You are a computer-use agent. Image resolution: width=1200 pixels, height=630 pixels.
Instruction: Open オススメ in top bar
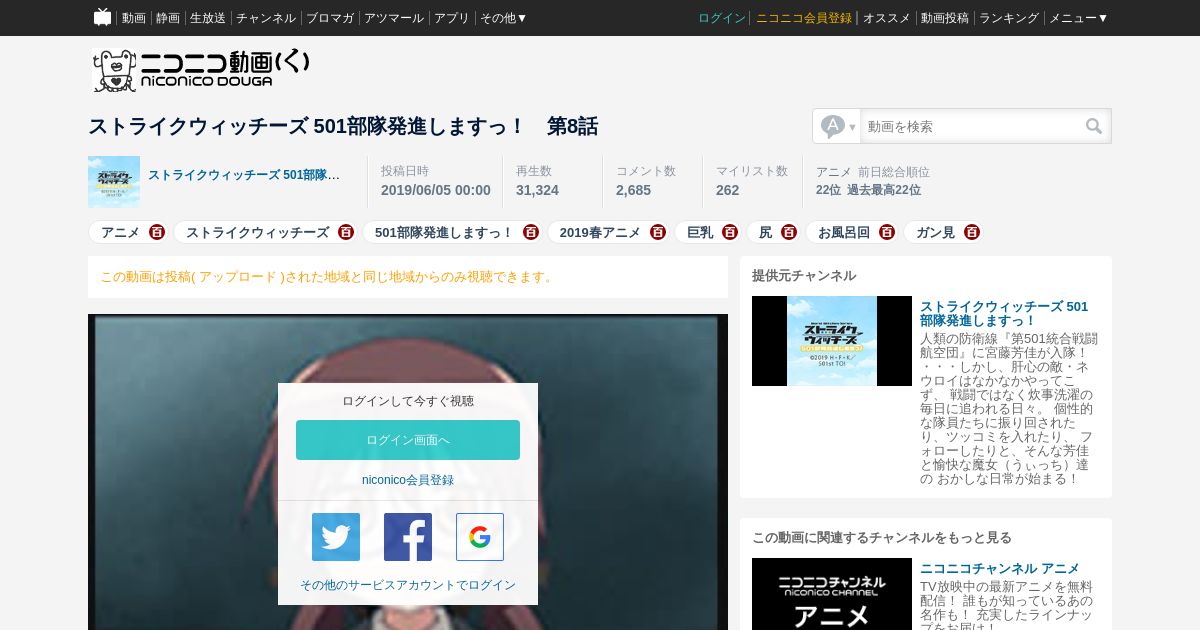(x=887, y=18)
